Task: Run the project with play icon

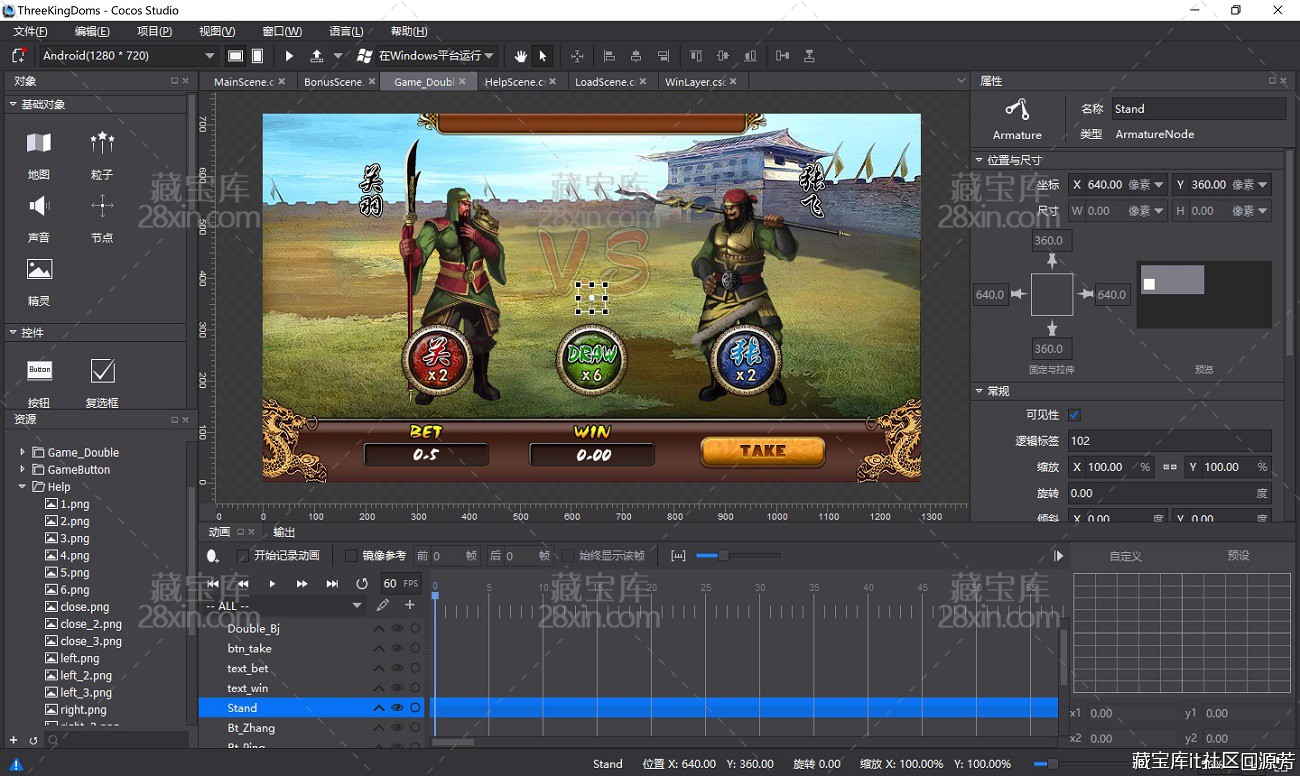Action: click(289, 56)
